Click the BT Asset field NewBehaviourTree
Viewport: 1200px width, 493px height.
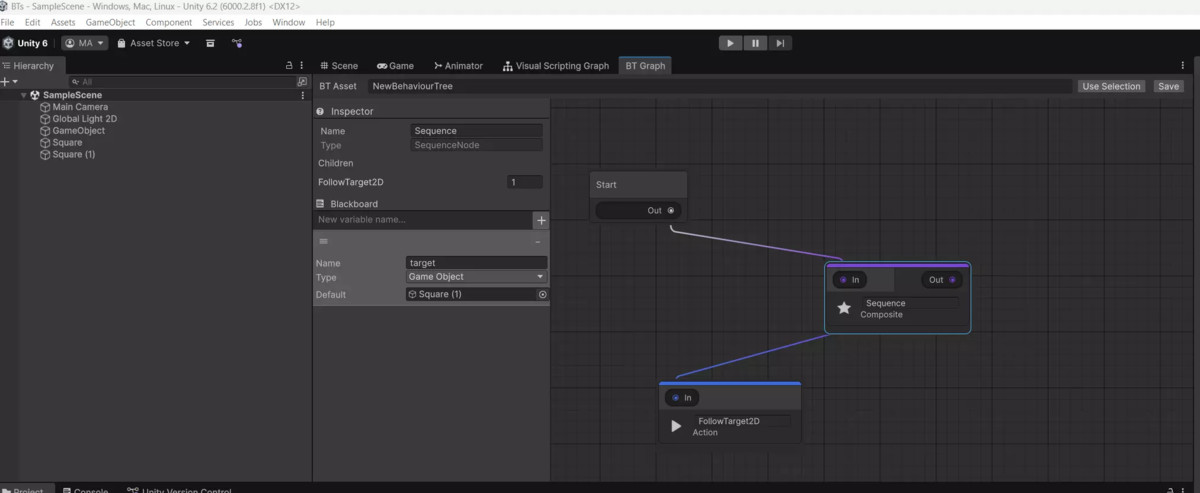[719, 86]
